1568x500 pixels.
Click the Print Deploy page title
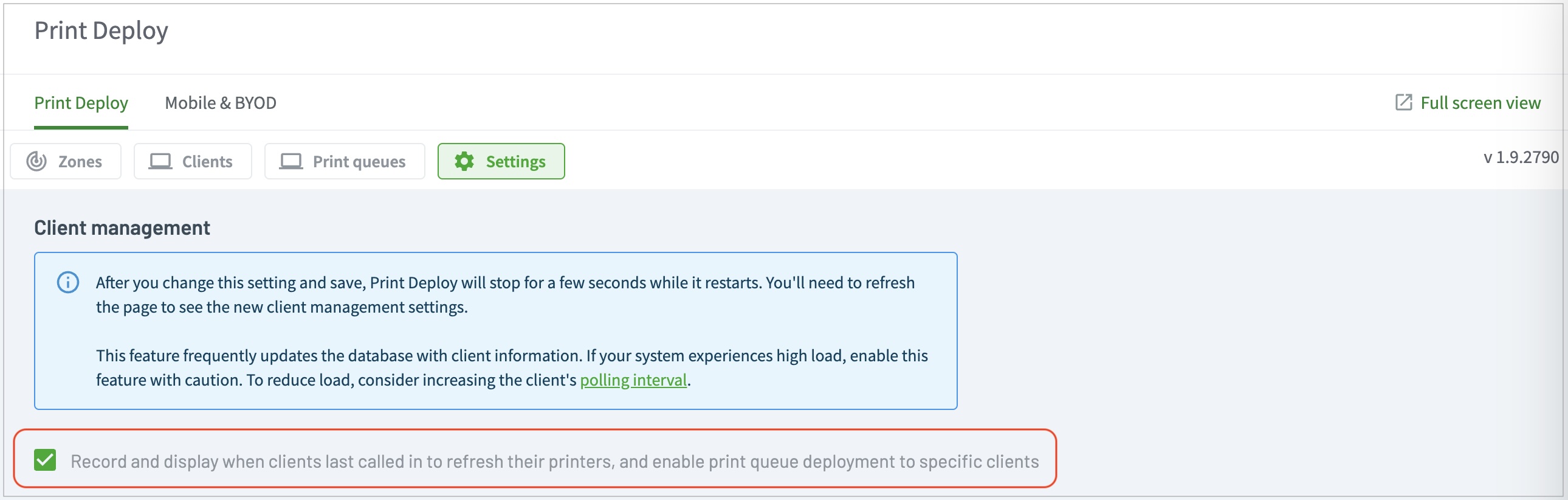(x=101, y=30)
